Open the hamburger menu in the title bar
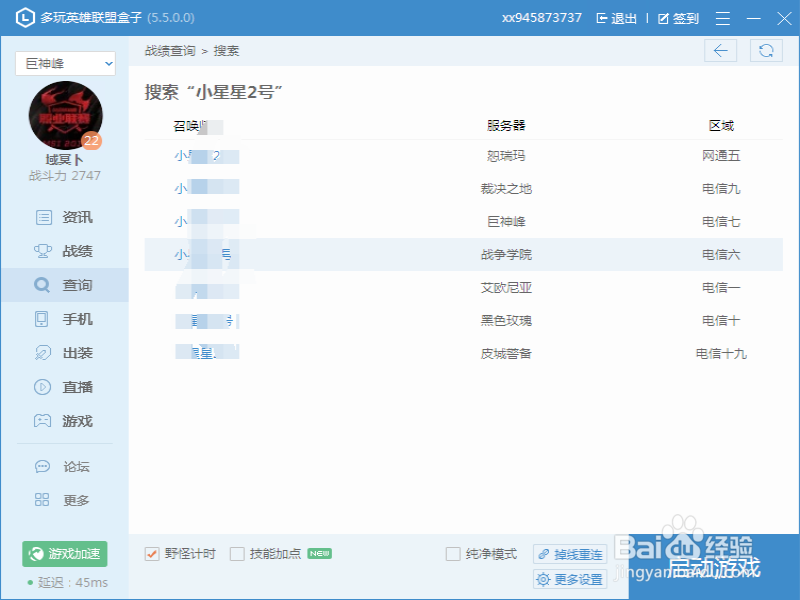This screenshot has width=800, height=600. [723, 18]
